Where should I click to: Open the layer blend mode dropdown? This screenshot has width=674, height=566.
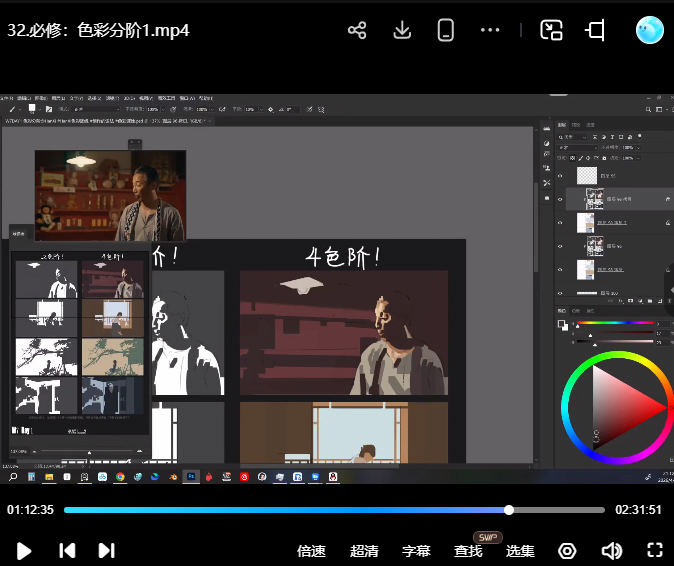pyautogui.click(x=578, y=147)
